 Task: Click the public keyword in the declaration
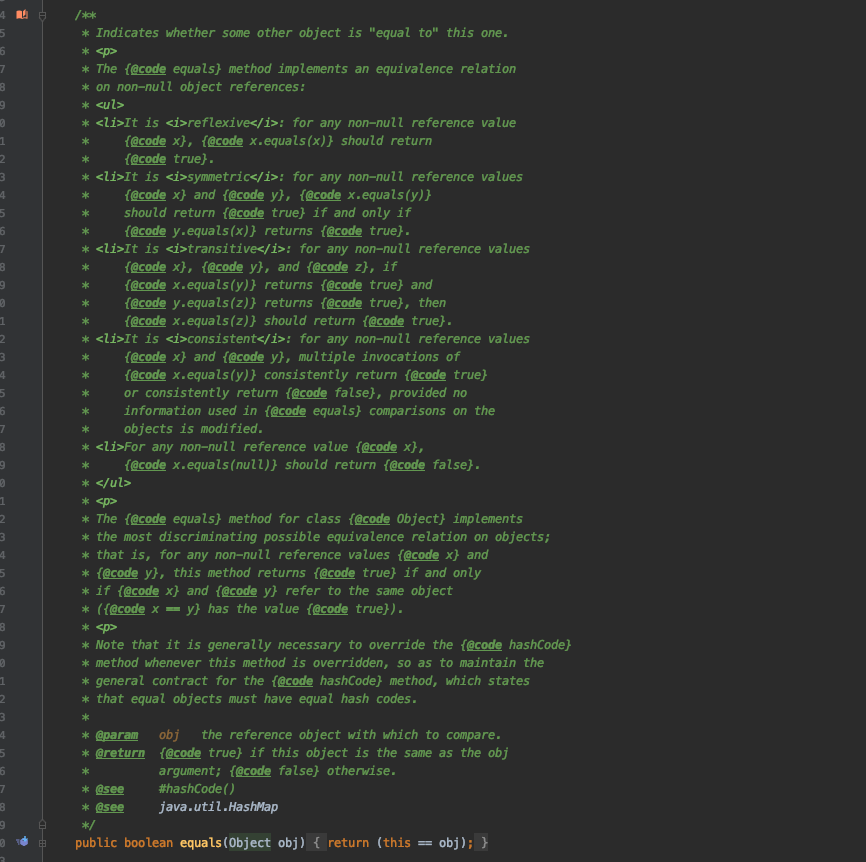pos(96,843)
